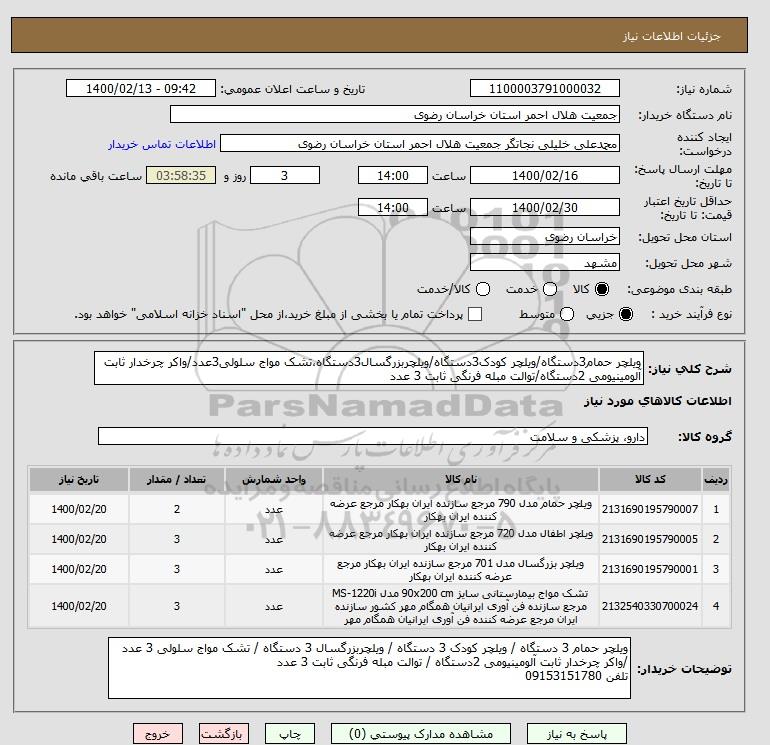Click the پاسخ به نیاز button
This screenshot has width=770, height=745.
(x=577, y=734)
